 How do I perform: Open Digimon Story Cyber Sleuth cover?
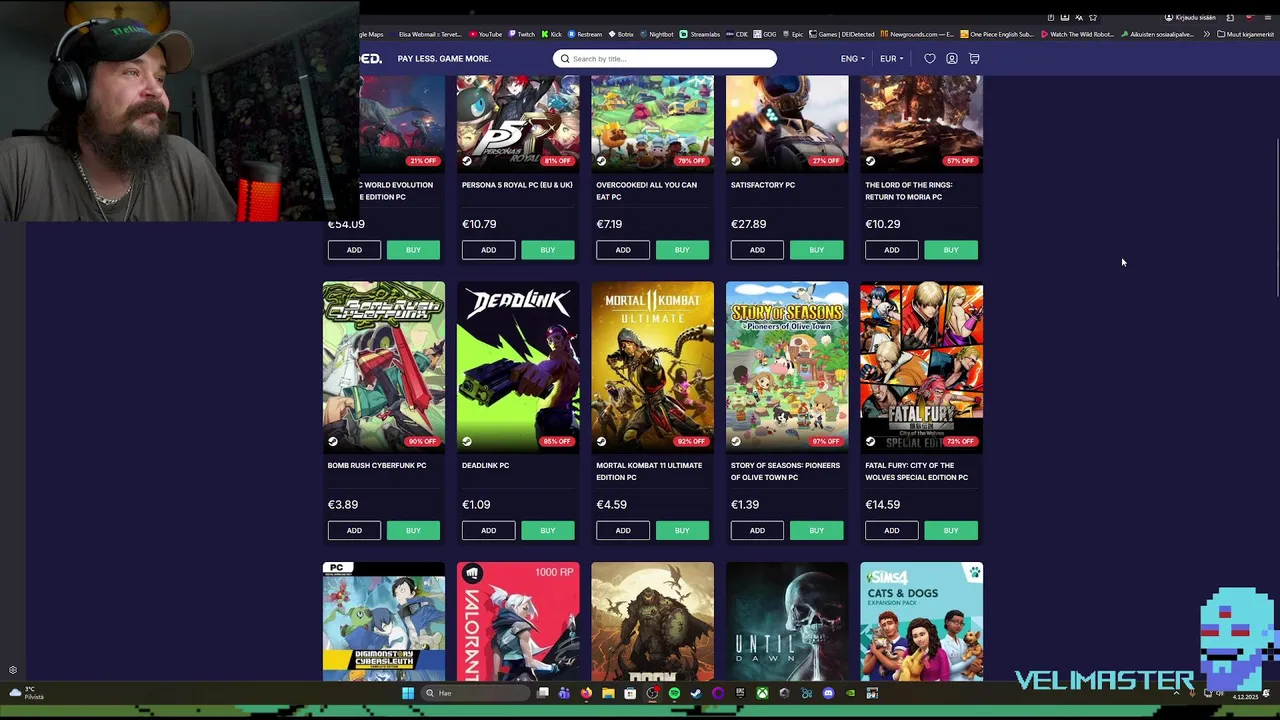(384, 622)
